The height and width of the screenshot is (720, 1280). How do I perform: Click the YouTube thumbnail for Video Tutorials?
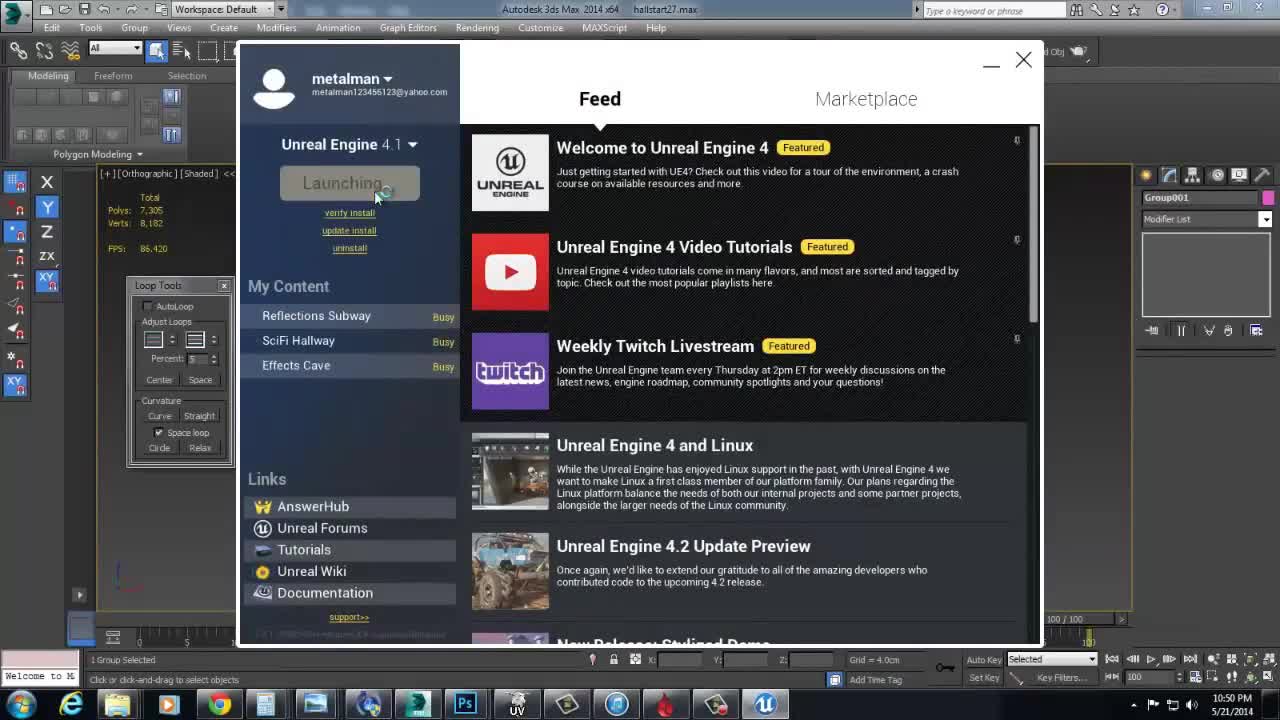tap(510, 272)
